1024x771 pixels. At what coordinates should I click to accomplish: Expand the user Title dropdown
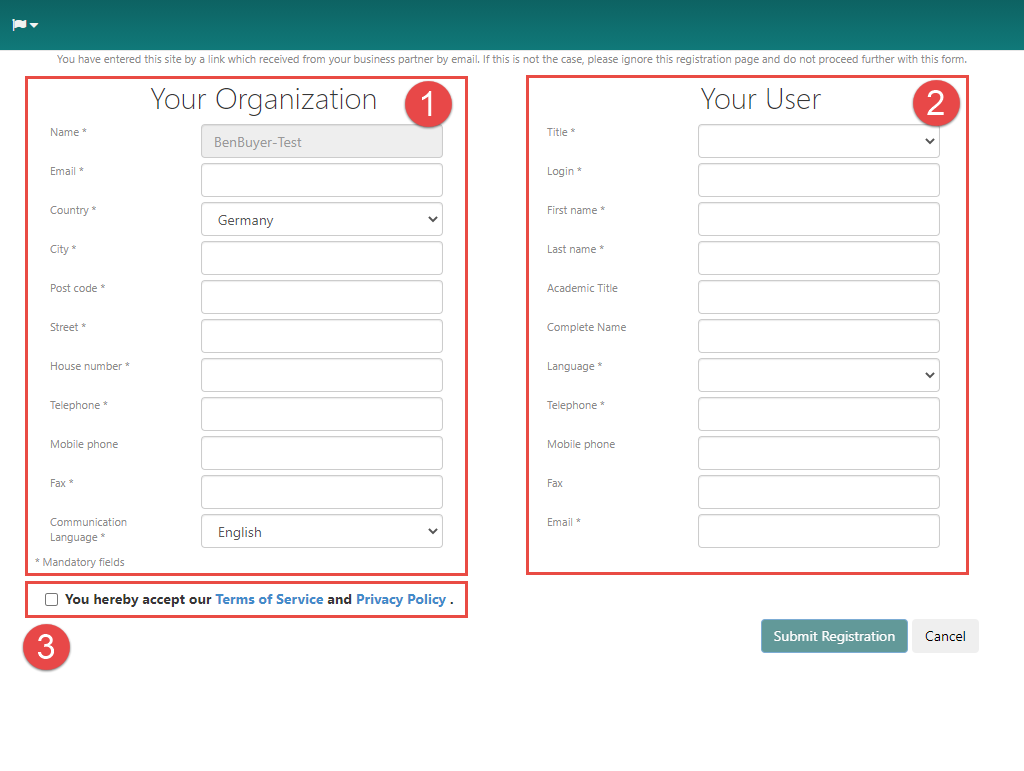pos(818,142)
